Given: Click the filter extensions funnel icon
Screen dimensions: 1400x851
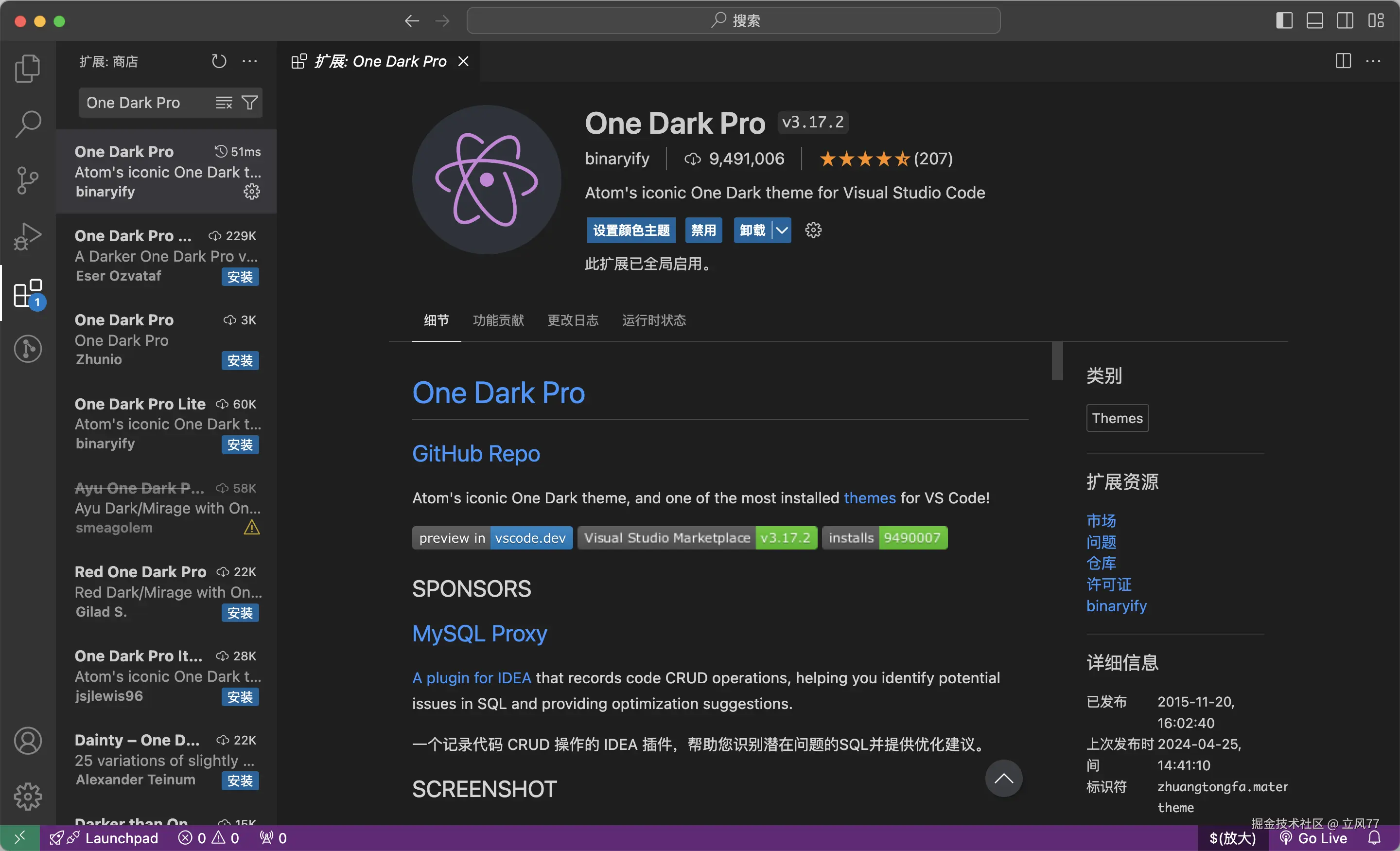Looking at the screenshot, I should [x=249, y=102].
